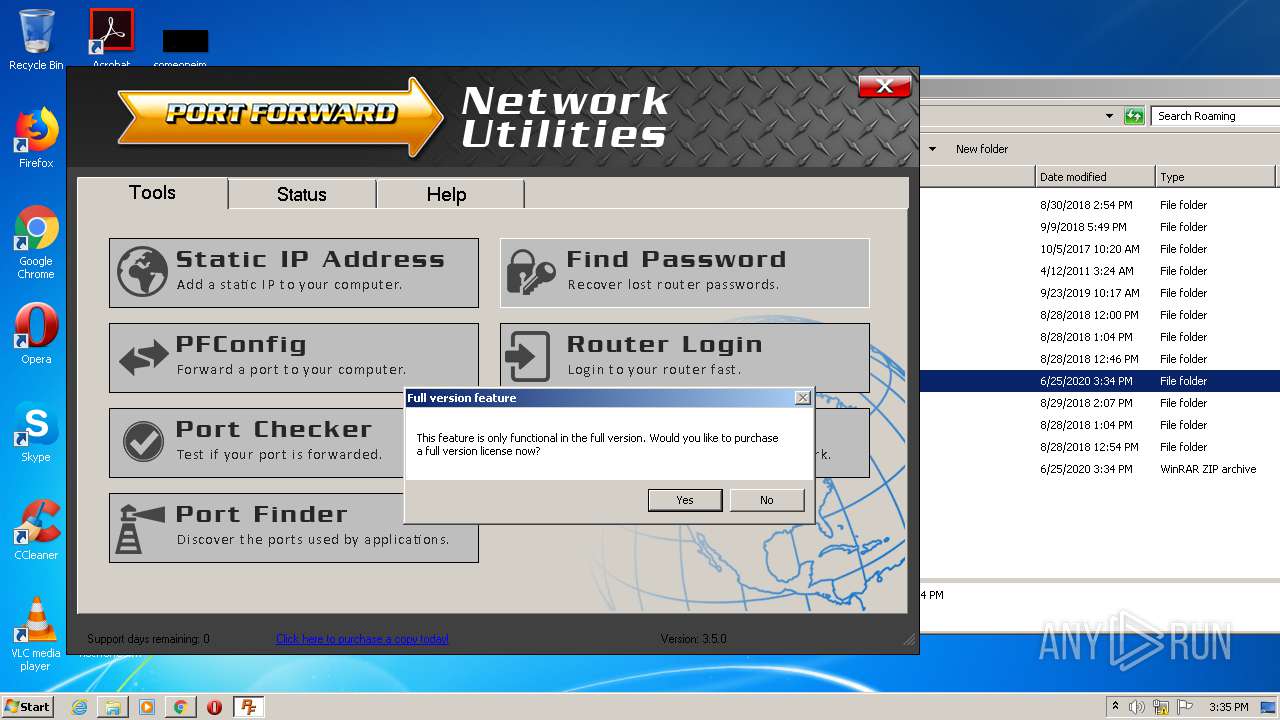
Task: Click Search Roaming field in Explorer
Action: tap(1215, 116)
